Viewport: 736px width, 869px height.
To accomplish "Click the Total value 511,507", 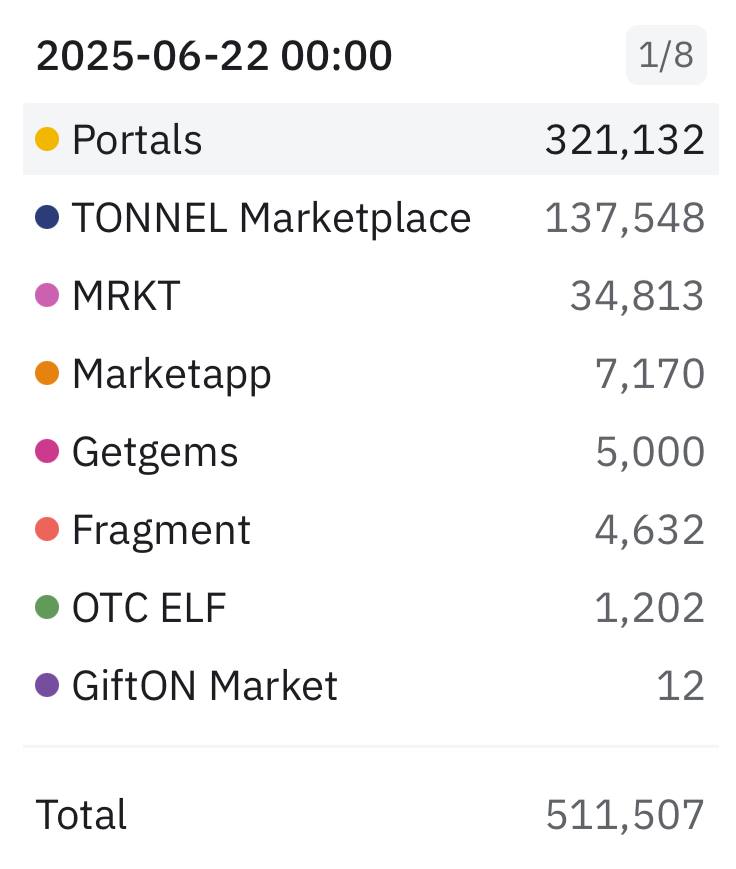I will click(x=625, y=815).
